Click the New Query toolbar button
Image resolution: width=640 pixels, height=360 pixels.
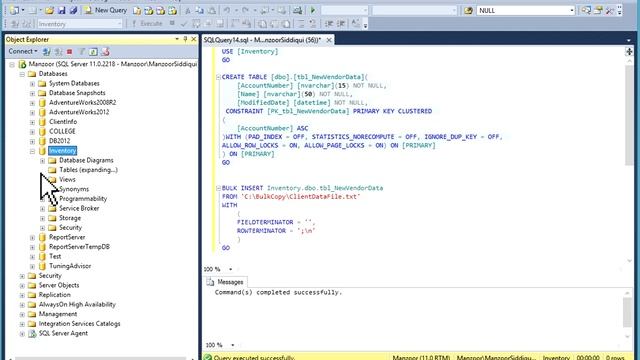point(106,10)
